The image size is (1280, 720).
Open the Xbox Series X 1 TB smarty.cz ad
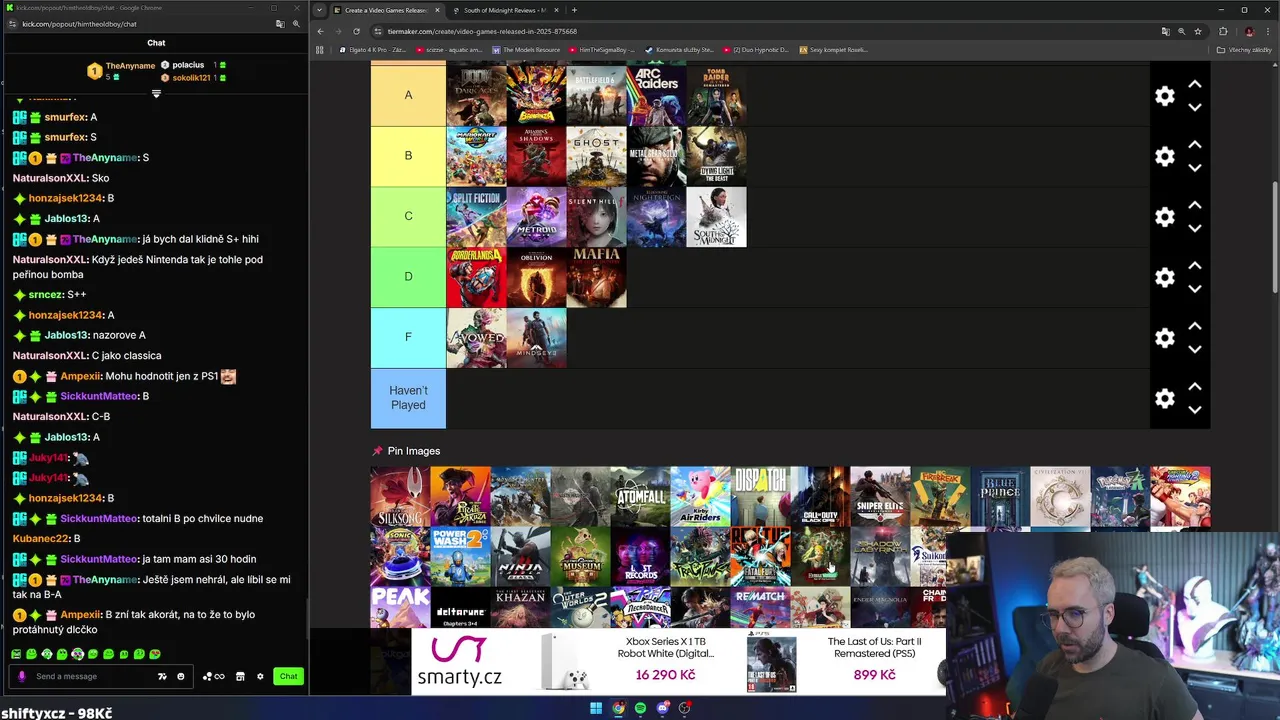[628, 661]
